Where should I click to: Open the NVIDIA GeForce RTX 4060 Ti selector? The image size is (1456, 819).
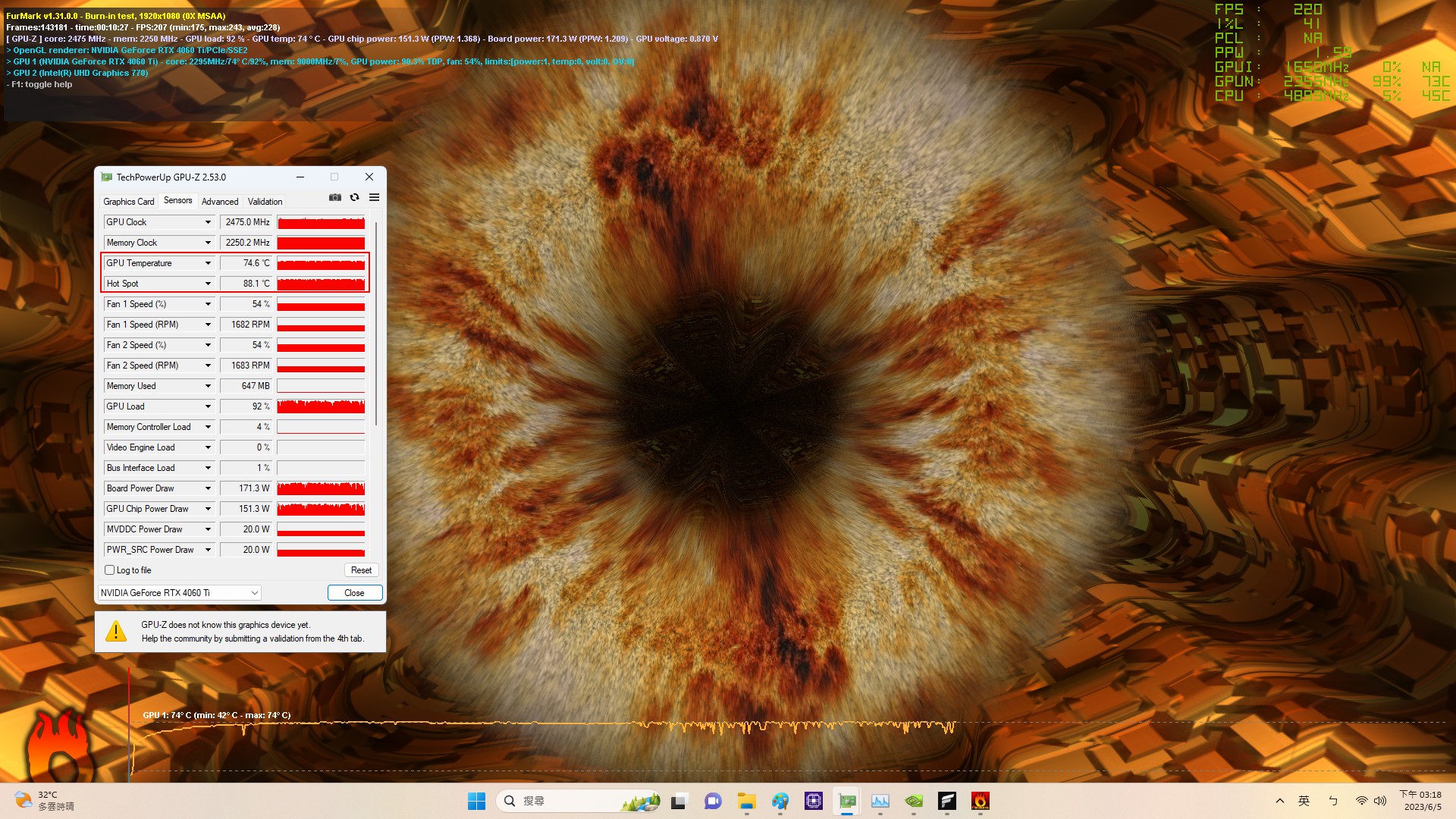click(180, 593)
